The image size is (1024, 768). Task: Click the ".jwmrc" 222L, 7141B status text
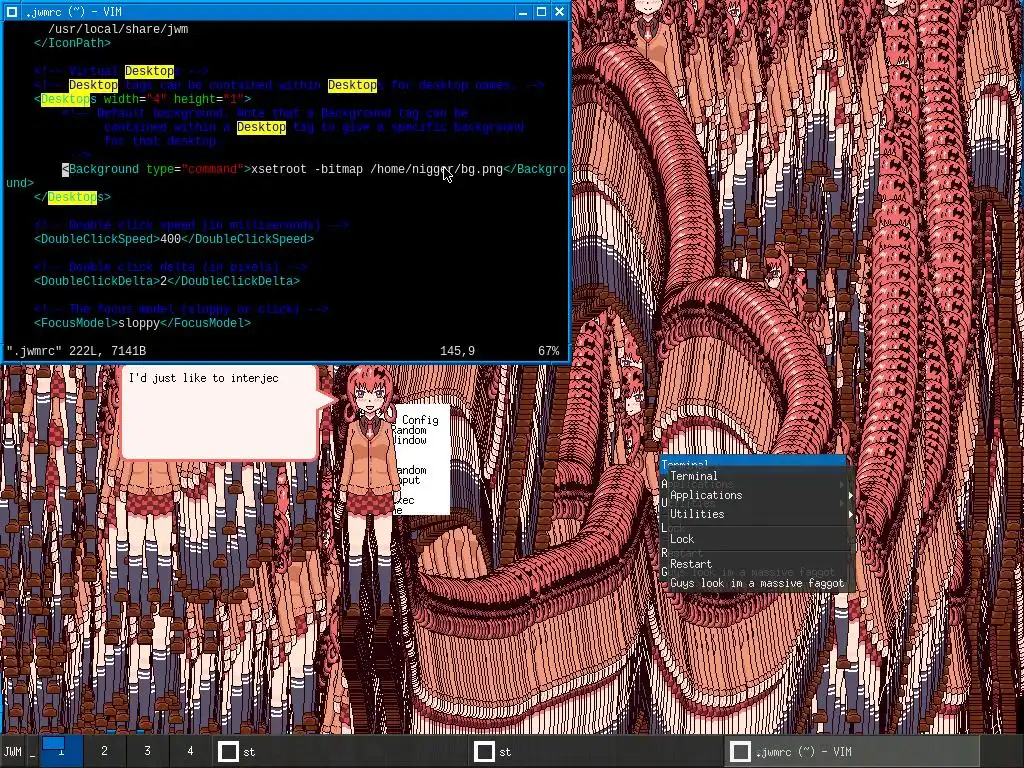tap(76, 351)
